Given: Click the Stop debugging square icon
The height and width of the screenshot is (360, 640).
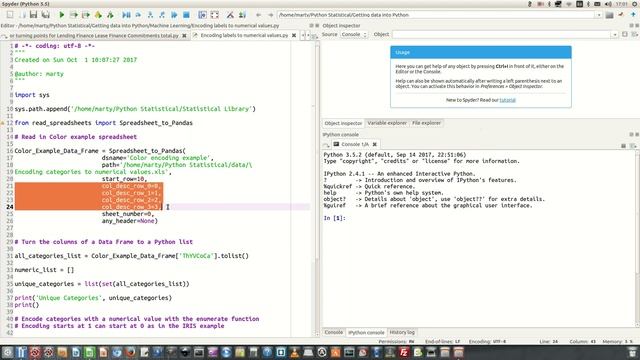Looking at the screenshot, I should (x=186, y=15).
